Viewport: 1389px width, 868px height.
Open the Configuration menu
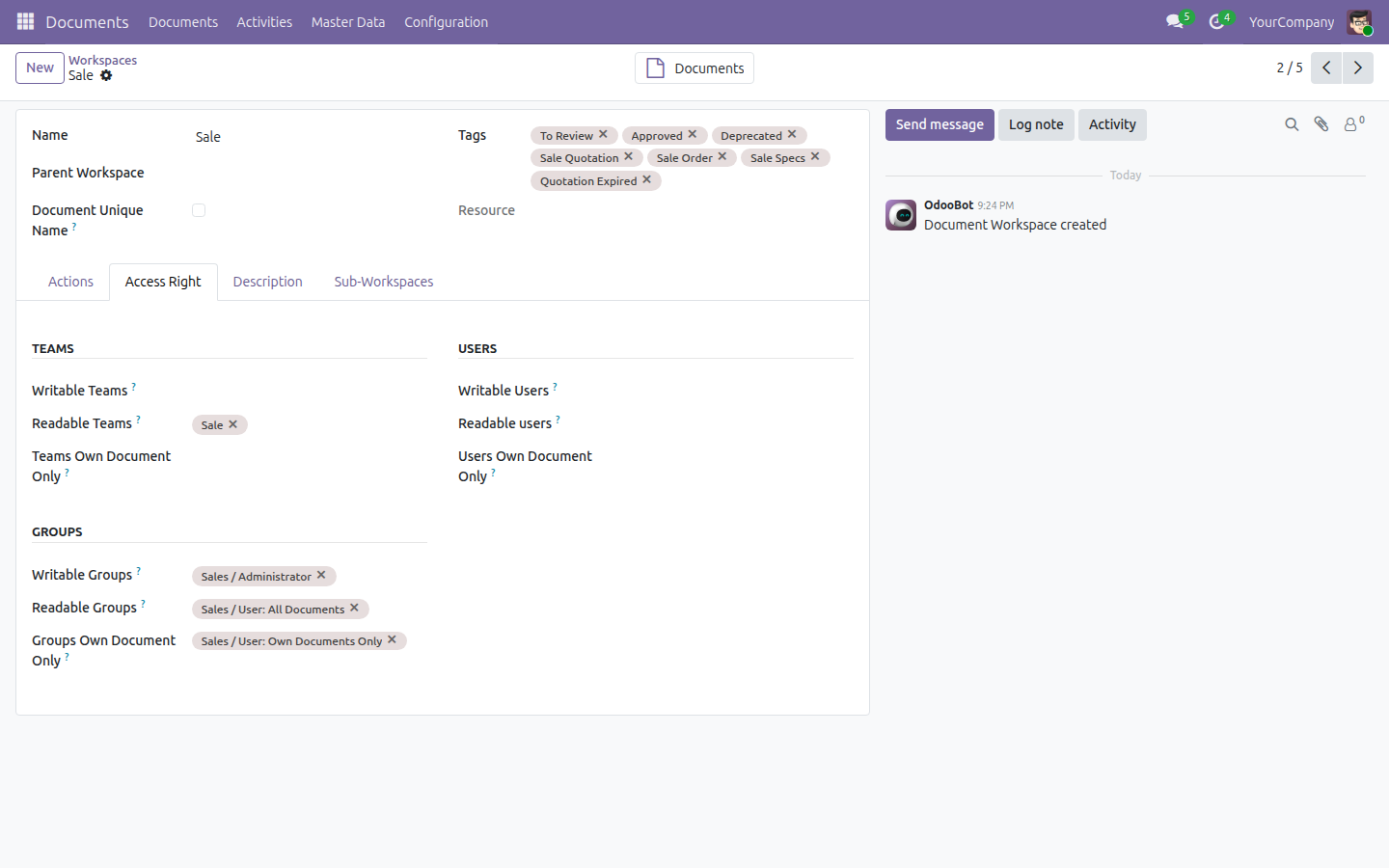coord(446,22)
